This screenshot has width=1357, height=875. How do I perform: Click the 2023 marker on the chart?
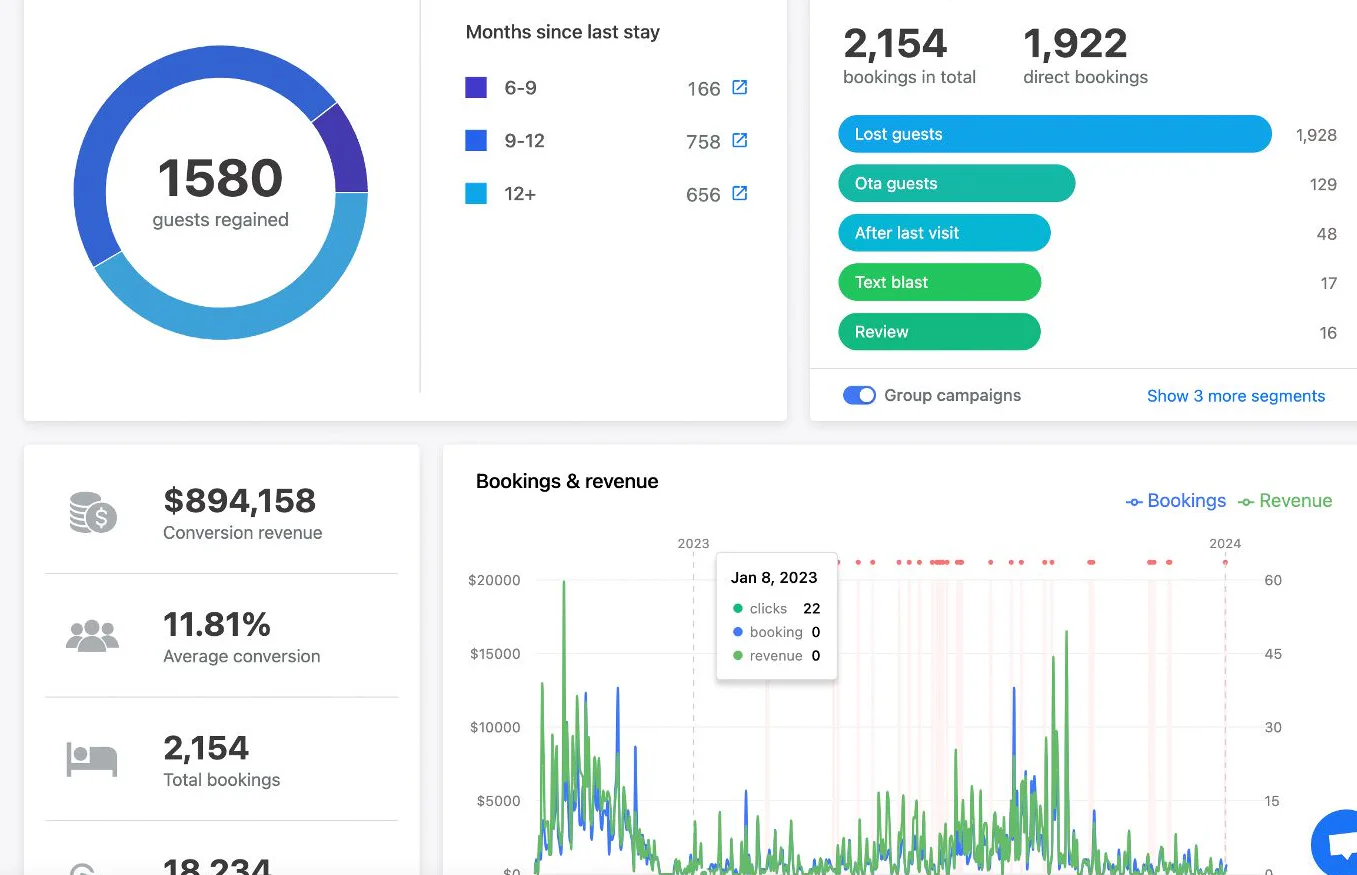[693, 544]
